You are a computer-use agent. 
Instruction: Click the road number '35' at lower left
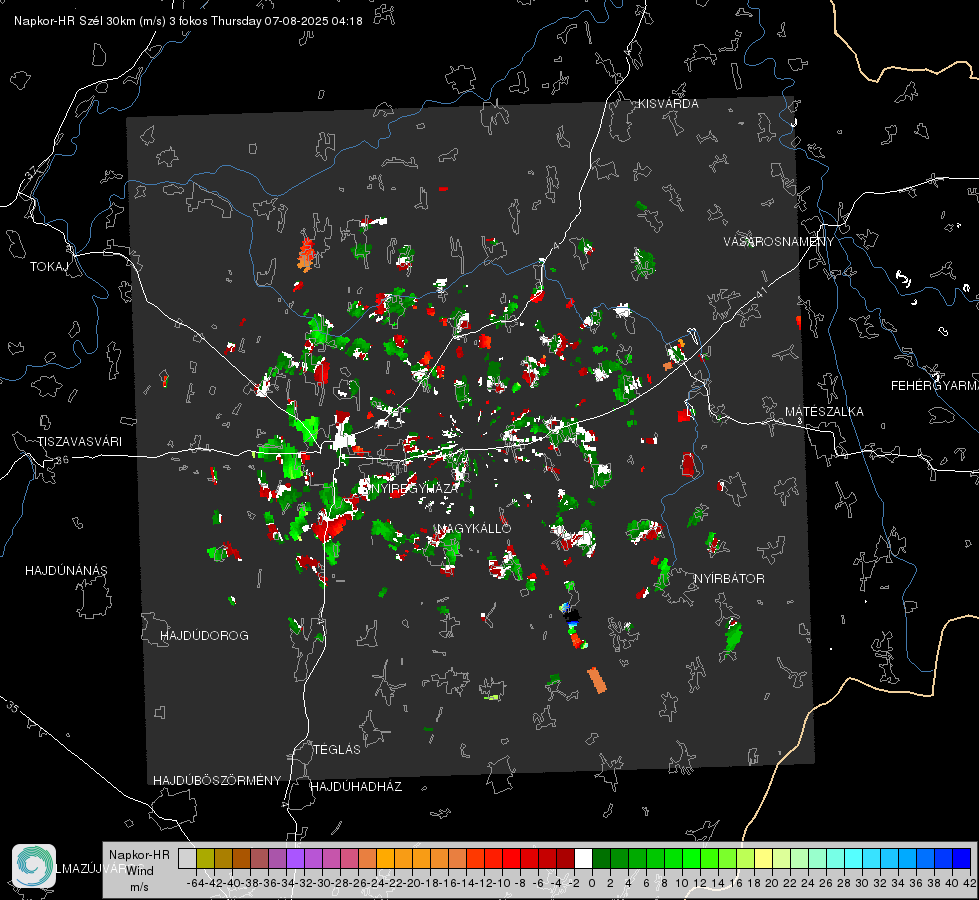(12, 708)
